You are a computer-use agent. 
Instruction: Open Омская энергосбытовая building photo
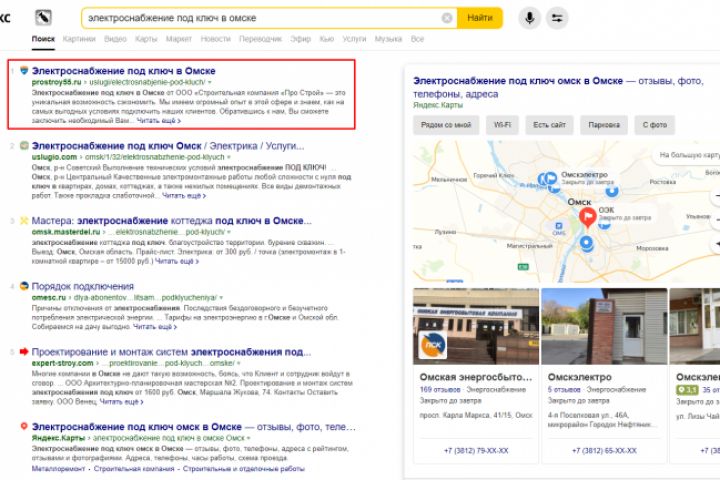point(476,326)
